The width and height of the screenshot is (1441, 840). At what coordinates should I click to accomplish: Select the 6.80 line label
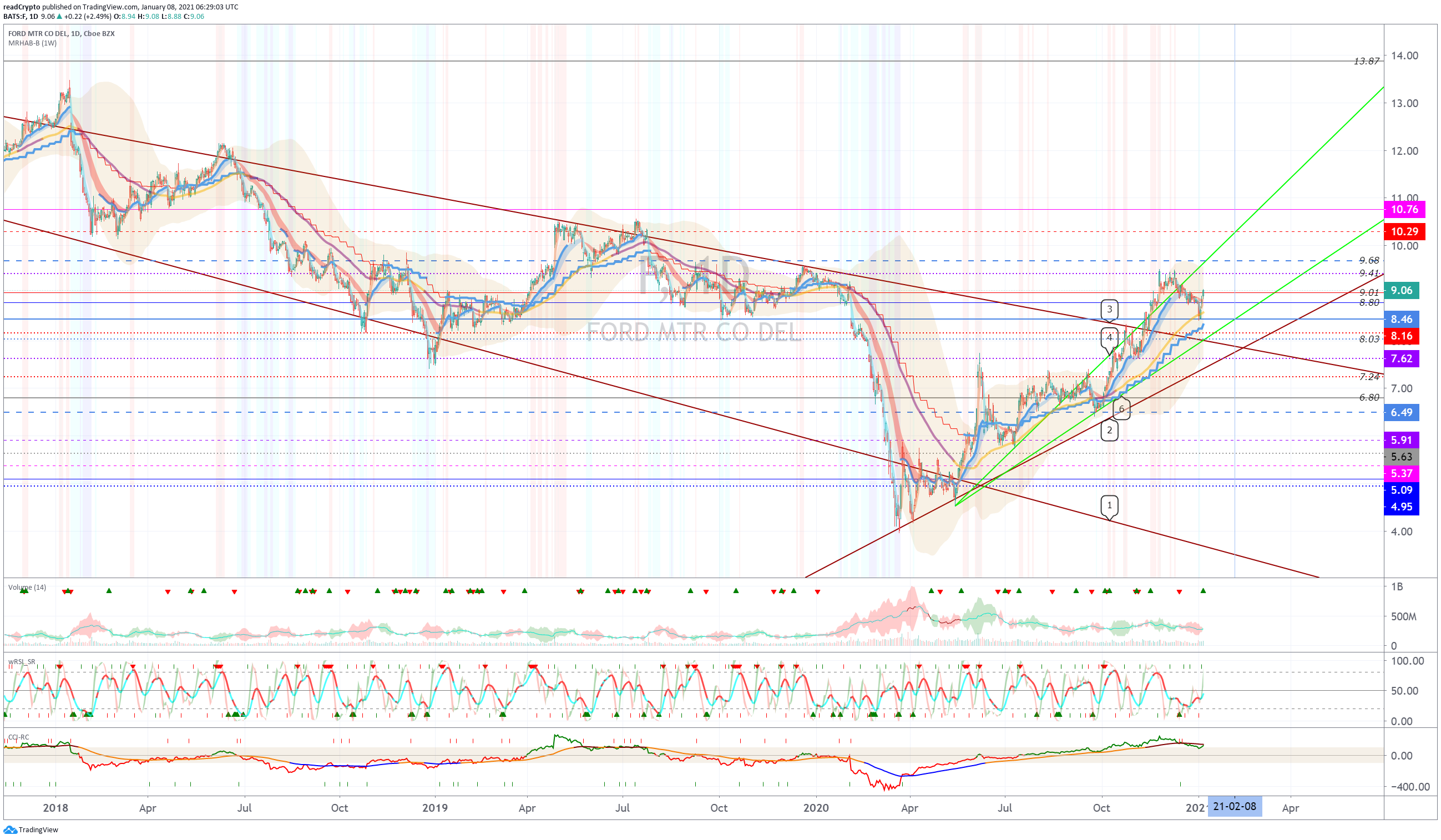tap(1369, 397)
